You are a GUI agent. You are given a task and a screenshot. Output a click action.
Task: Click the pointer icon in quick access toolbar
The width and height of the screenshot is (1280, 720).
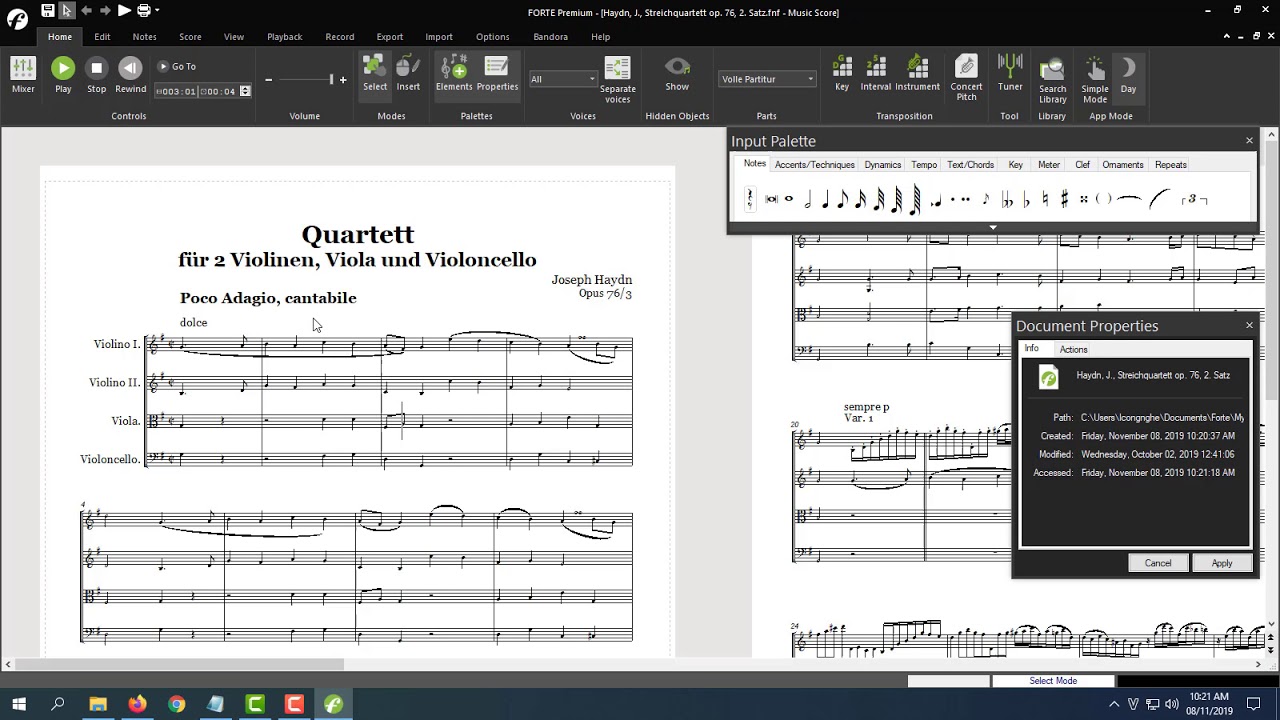click(66, 10)
